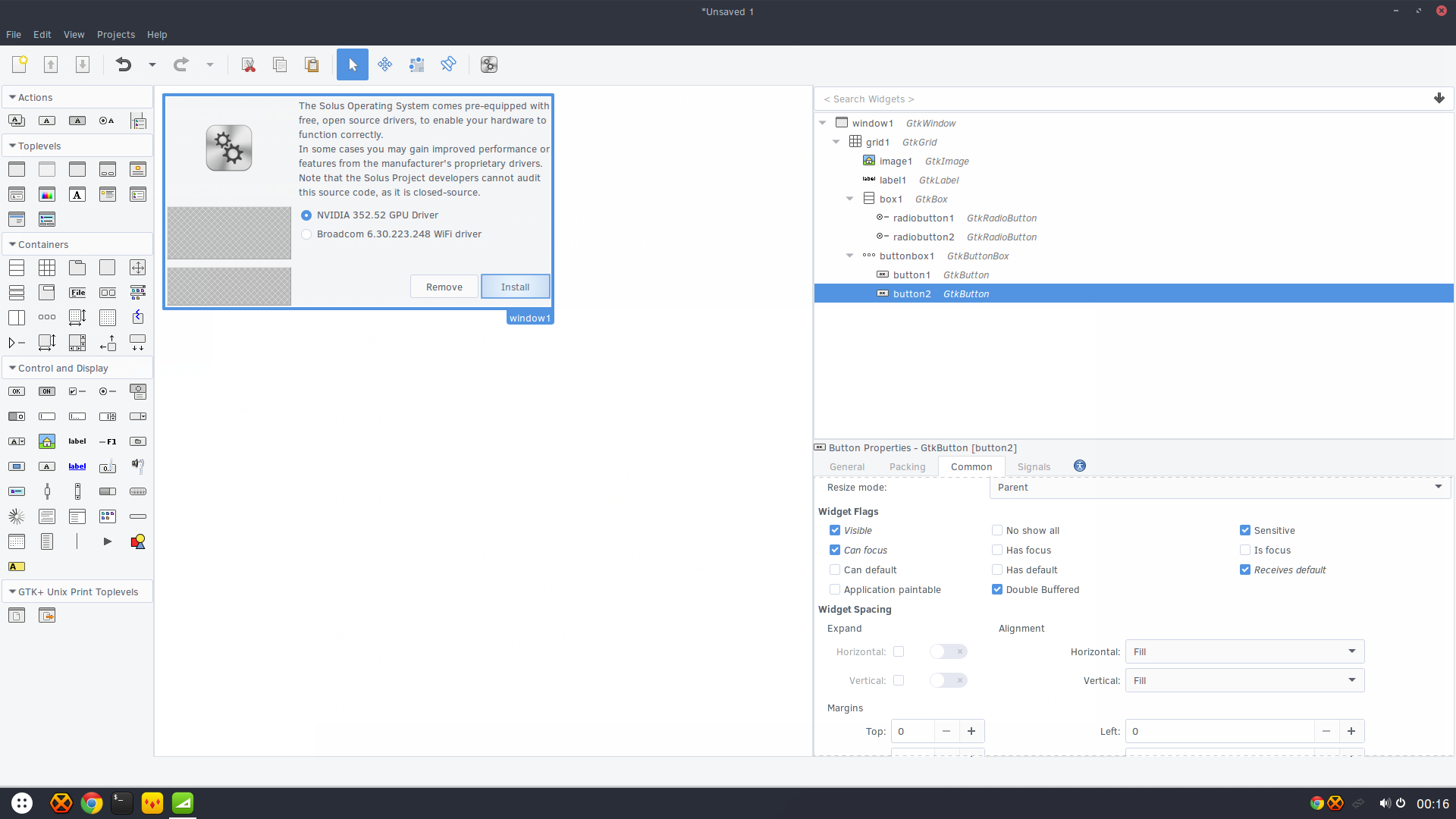Switch to the Packing properties tab
The width and height of the screenshot is (1456, 819).
(x=908, y=466)
